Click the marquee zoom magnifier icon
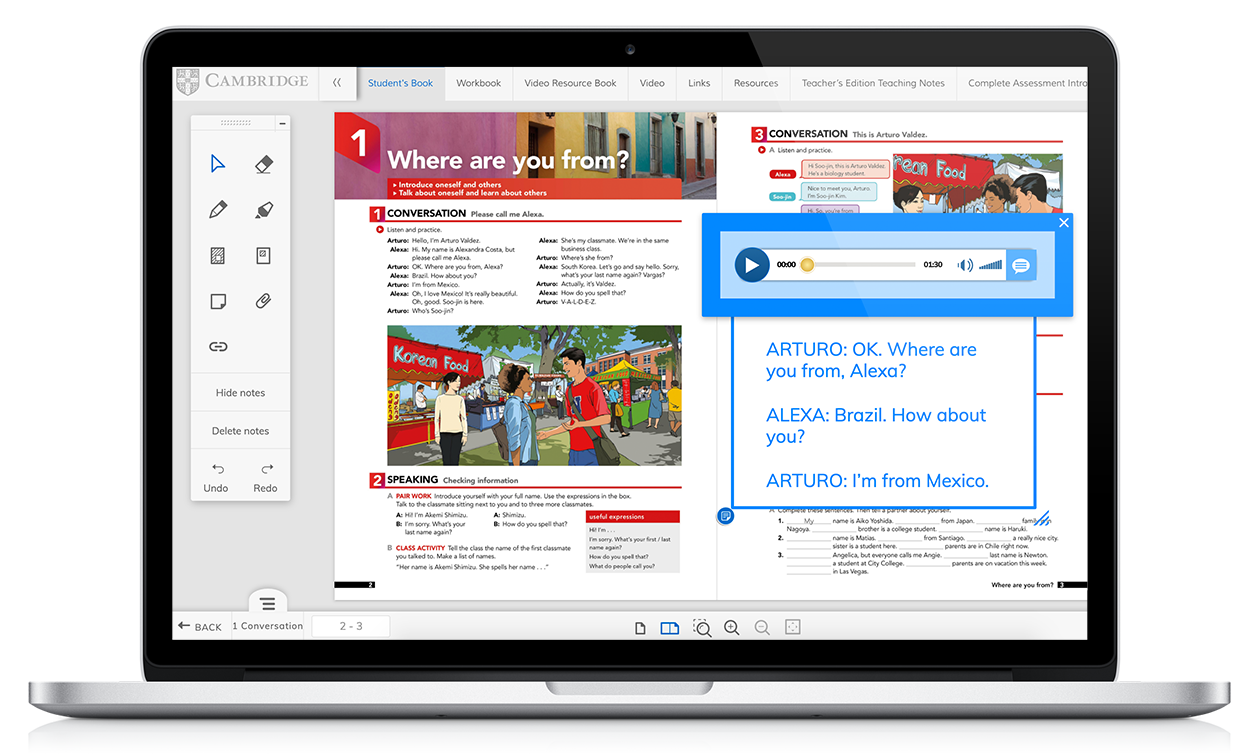The height and width of the screenshot is (756, 1260). click(702, 628)
